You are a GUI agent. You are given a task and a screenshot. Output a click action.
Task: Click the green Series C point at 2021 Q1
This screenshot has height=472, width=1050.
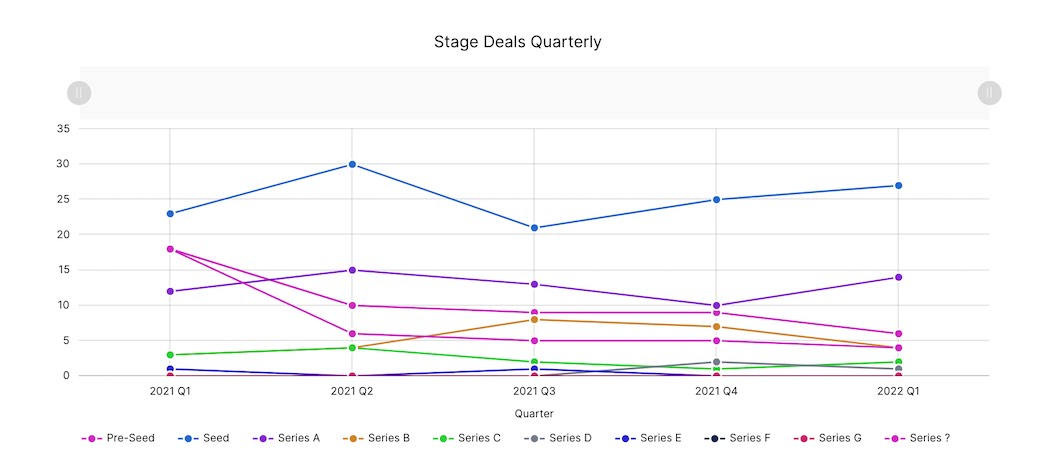[170, 355]
